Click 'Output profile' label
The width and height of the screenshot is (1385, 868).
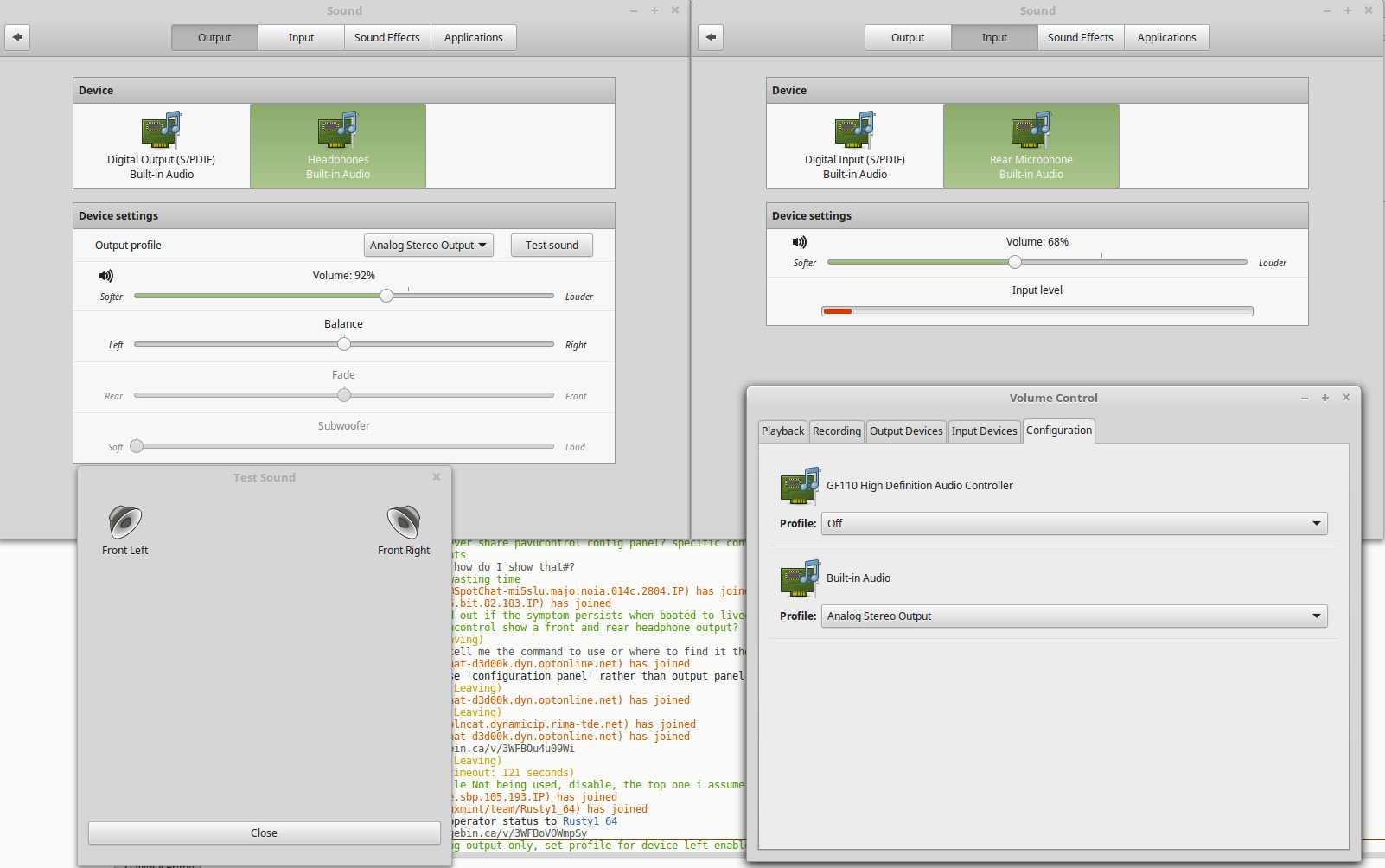click(128, 246)
